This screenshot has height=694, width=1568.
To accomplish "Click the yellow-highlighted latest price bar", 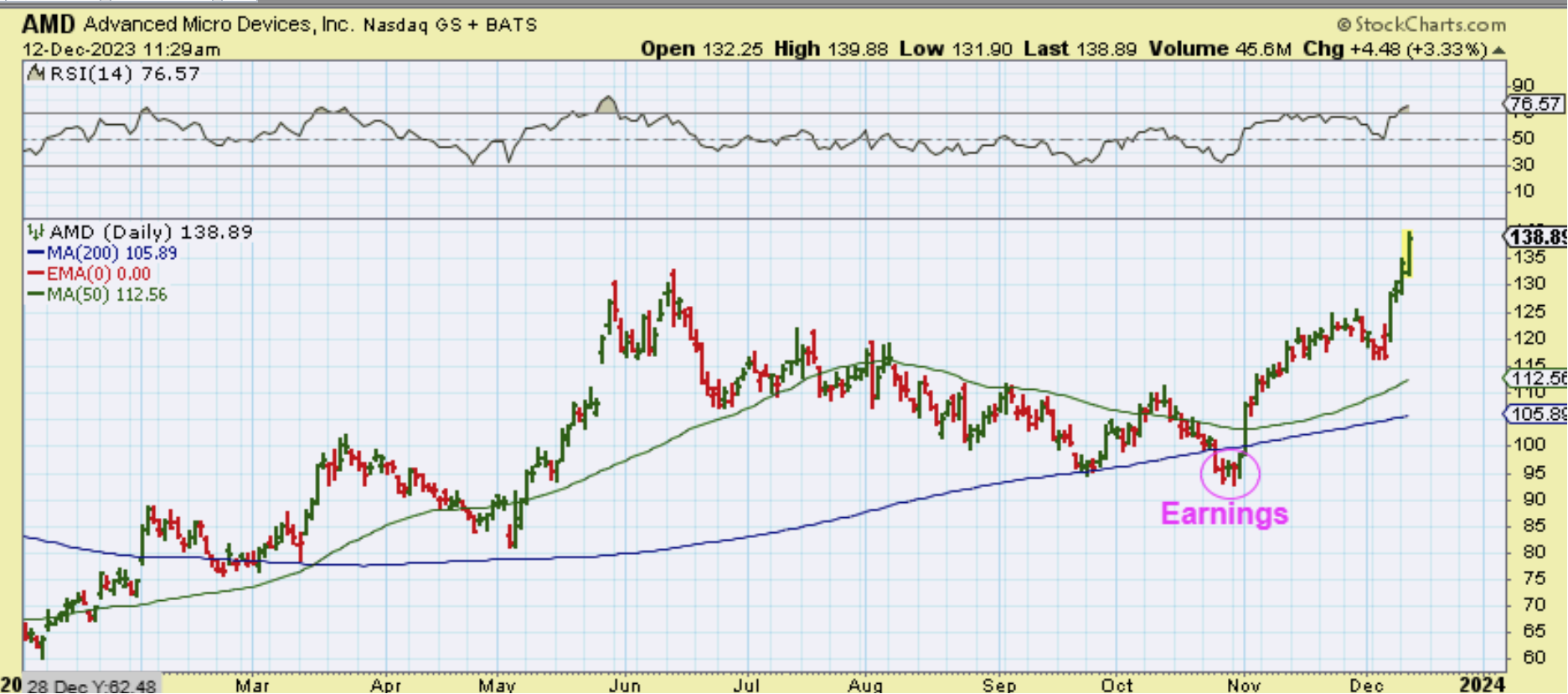I will (x=1409, y=253).
